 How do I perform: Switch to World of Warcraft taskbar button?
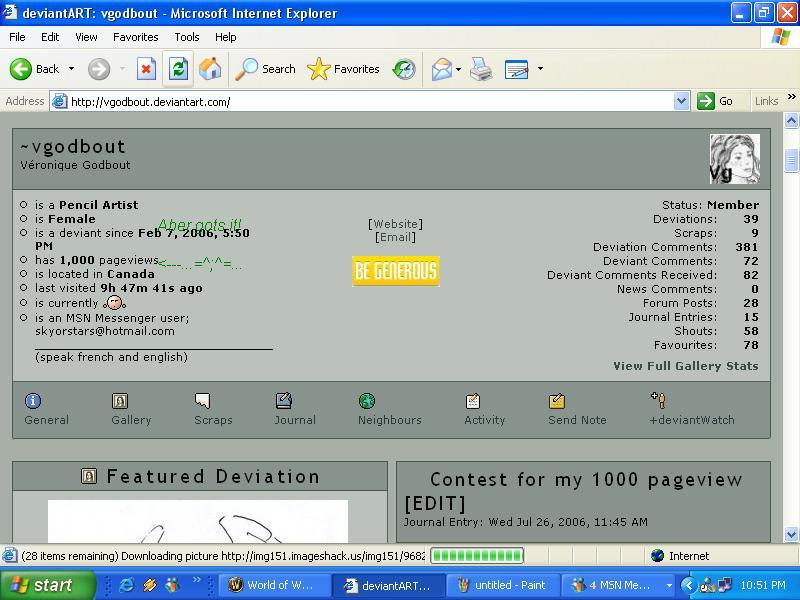[x=274, y=585]
